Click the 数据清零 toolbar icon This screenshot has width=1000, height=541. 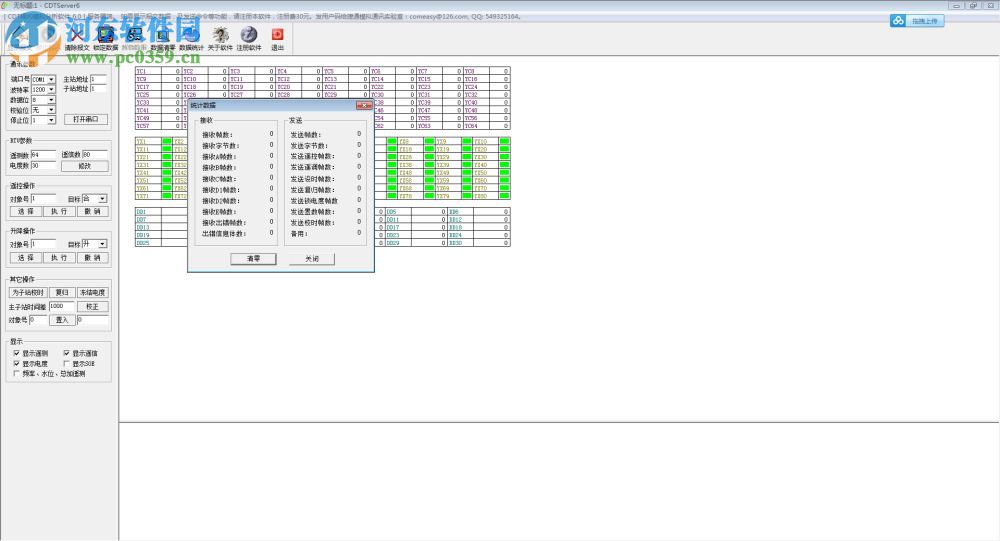point(163,37)
